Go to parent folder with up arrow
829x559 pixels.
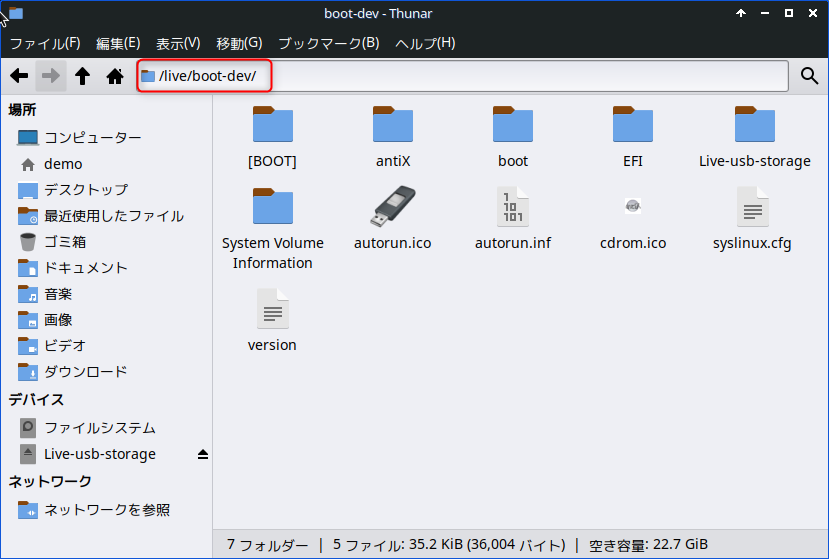point(82,76)
